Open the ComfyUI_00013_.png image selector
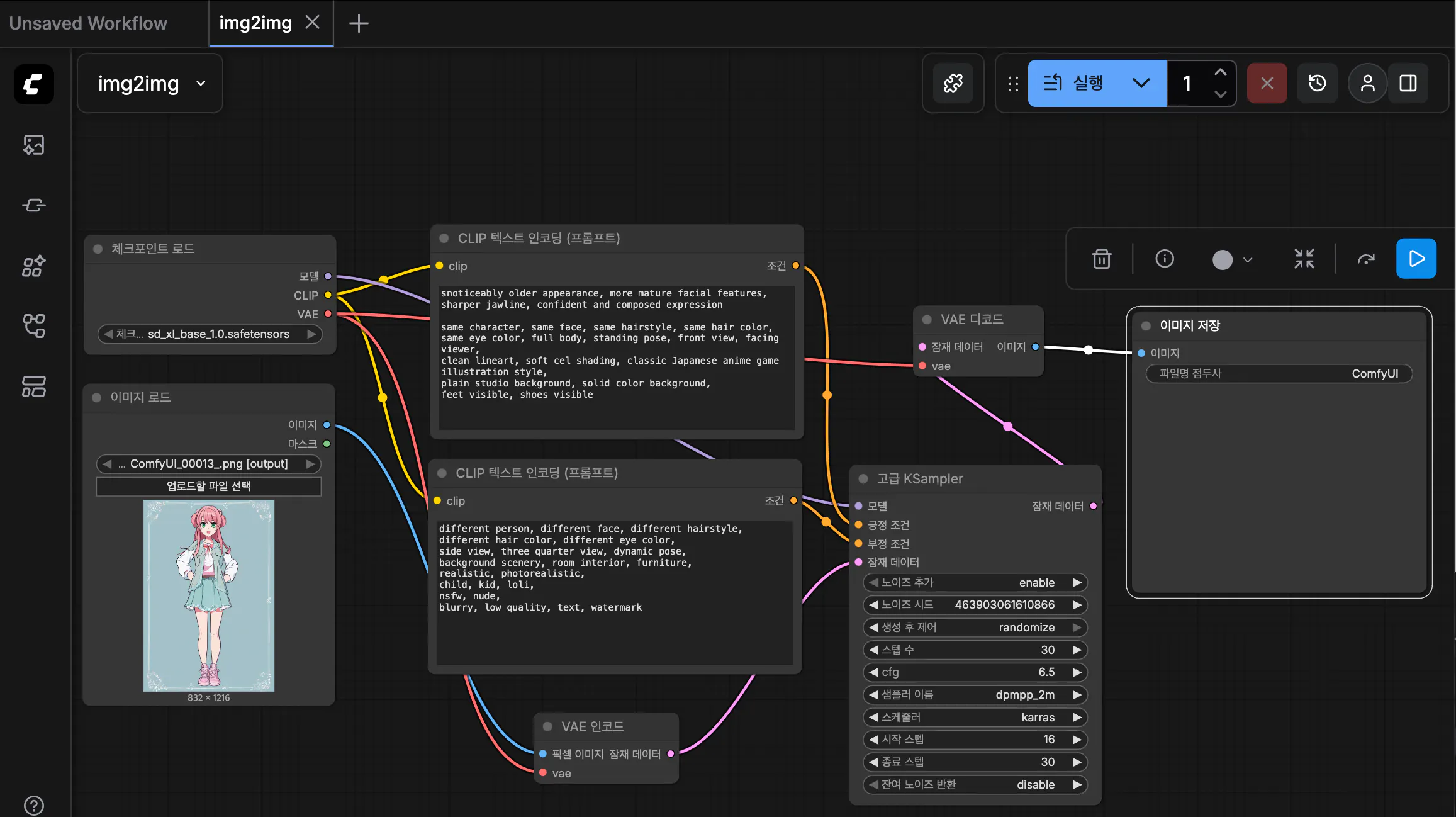 (209, 464)
